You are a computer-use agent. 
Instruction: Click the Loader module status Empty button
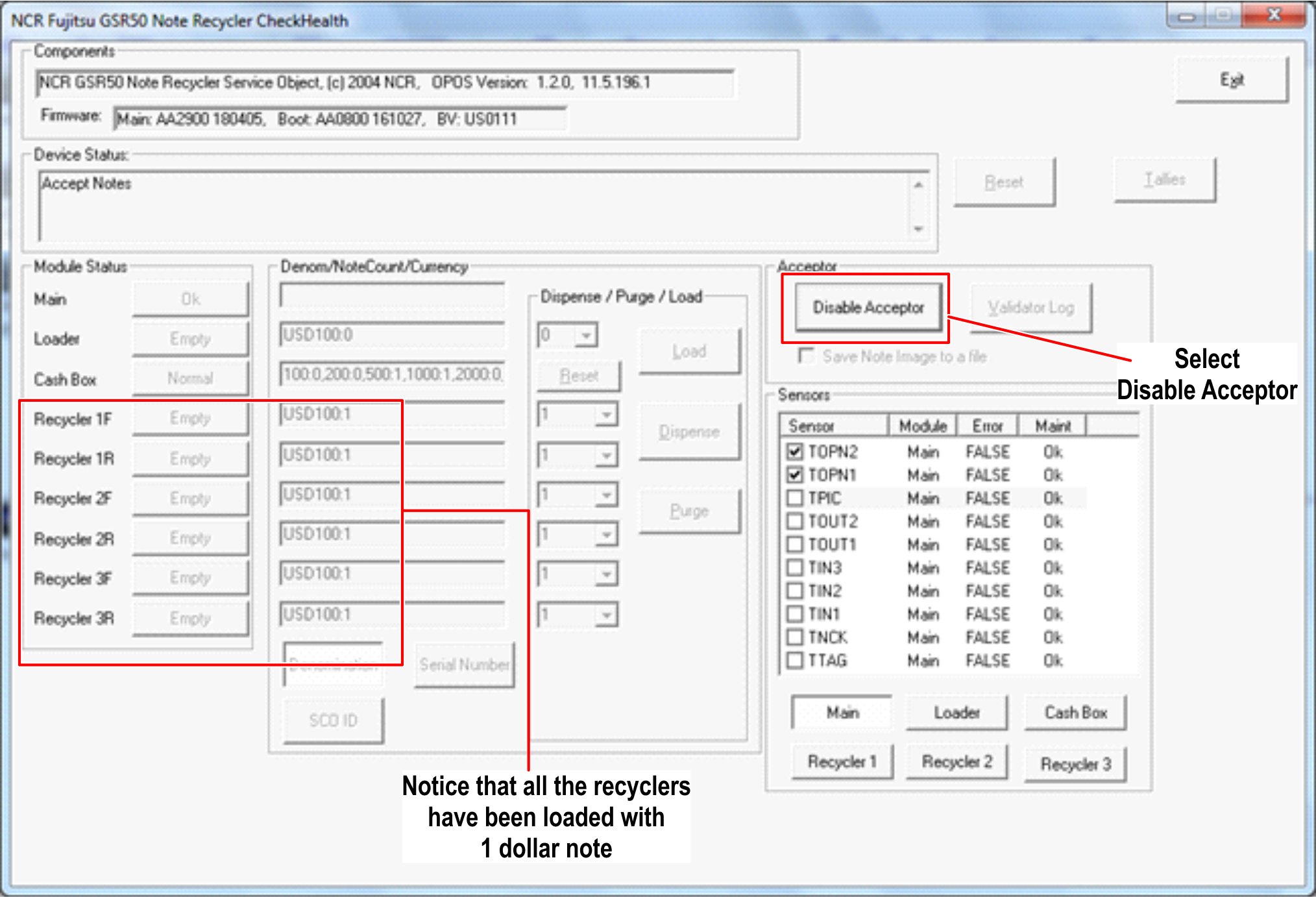point(191,339)
